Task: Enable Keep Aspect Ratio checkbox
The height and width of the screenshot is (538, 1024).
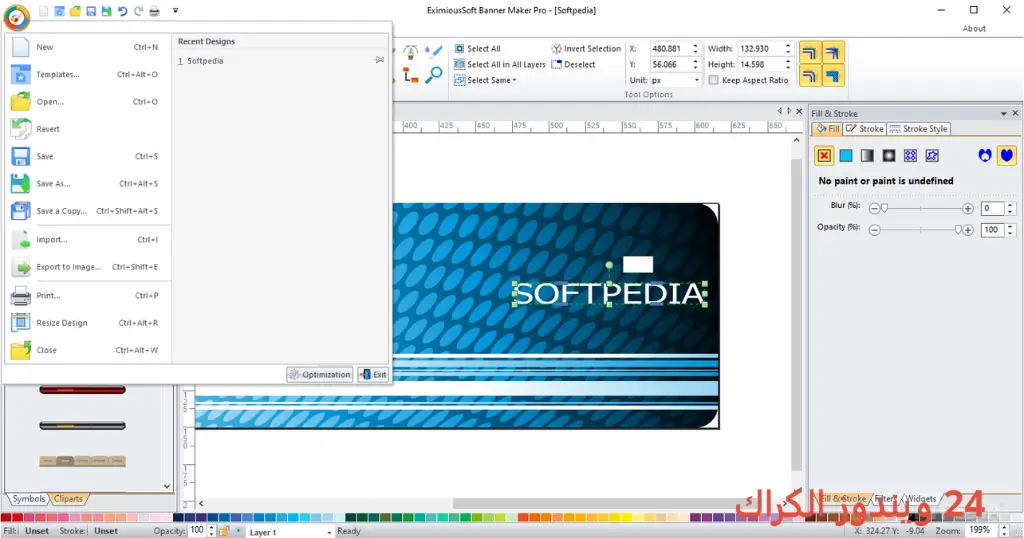Action: click(x=713, y=80)
